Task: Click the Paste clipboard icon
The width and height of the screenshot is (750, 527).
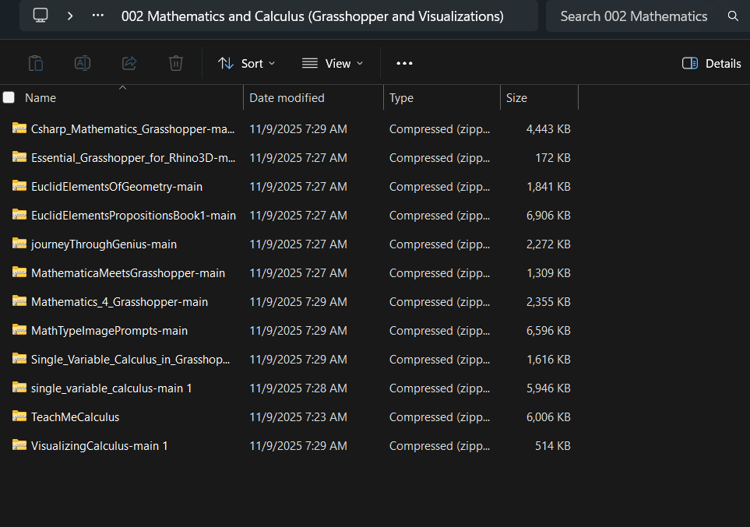Action: pos(36,63)
